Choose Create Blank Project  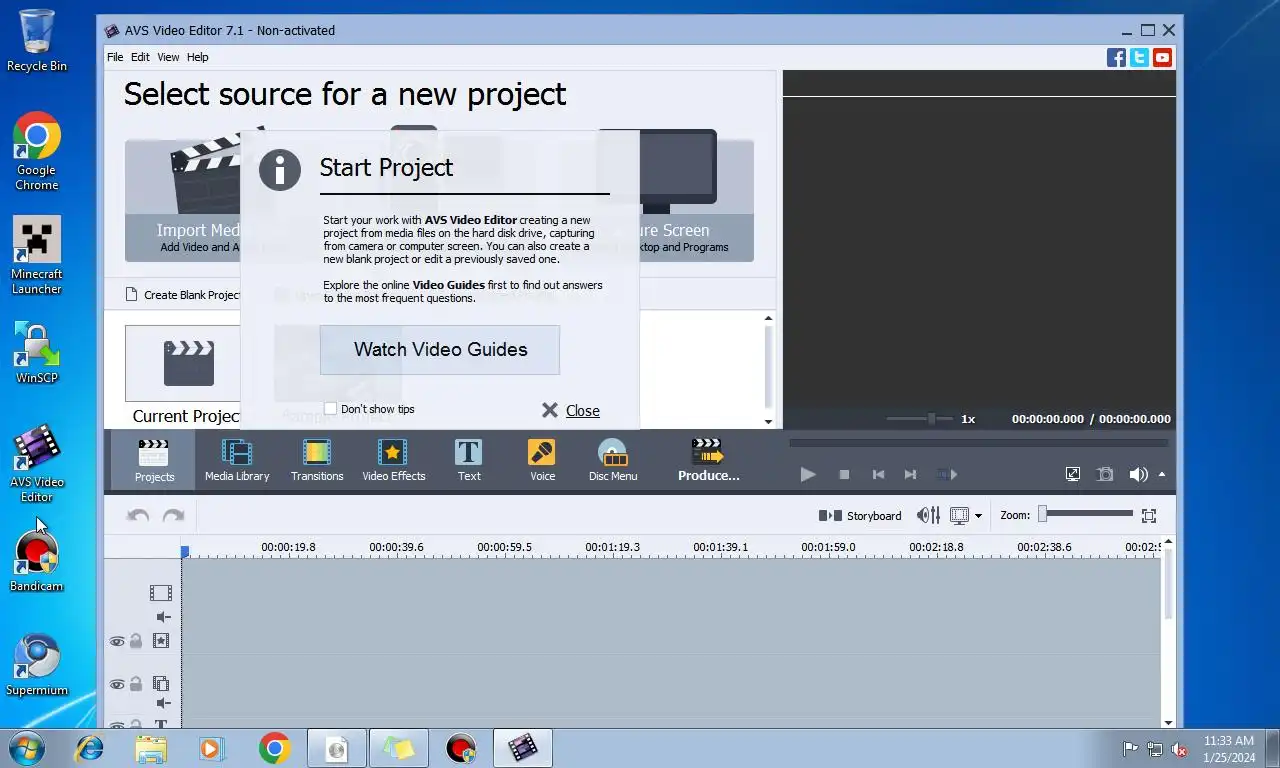tap(183, 295)
